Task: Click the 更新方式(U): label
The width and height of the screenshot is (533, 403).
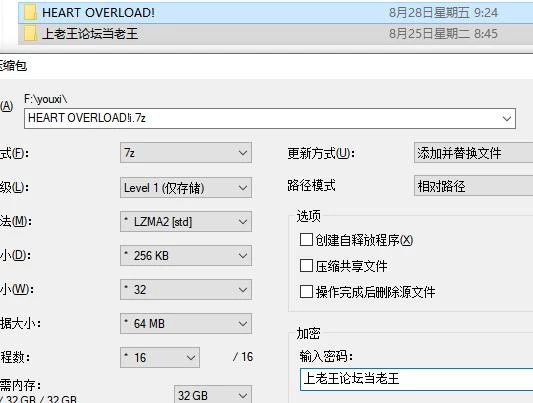Action: click(x=321, y=154)
